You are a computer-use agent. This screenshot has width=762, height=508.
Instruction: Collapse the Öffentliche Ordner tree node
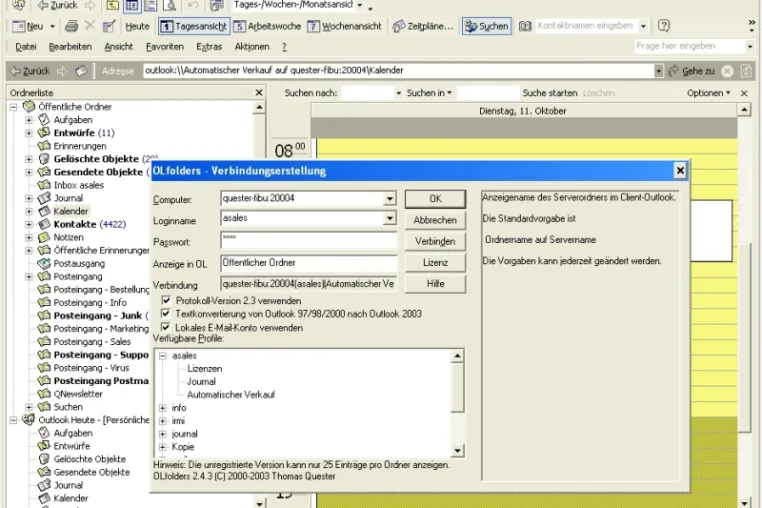[x=14, y=106]
